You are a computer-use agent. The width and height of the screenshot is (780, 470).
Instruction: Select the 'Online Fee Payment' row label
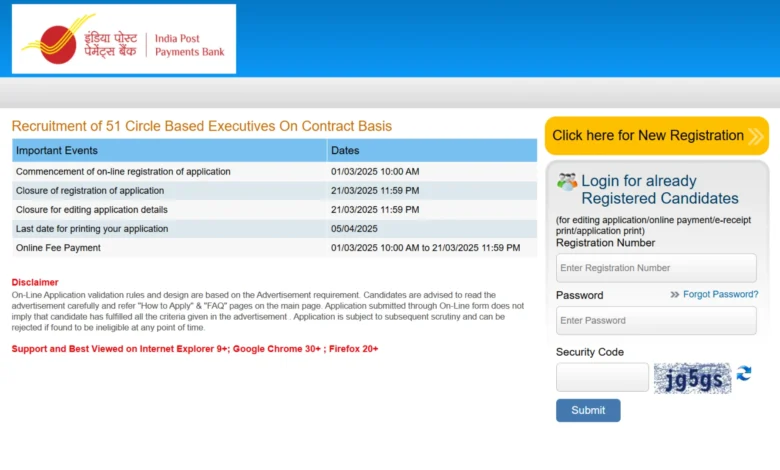point(58,248)
